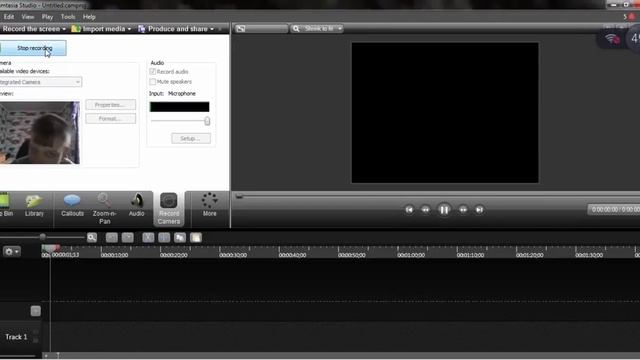Jump to next clip in preview

[x=479, y=210]
